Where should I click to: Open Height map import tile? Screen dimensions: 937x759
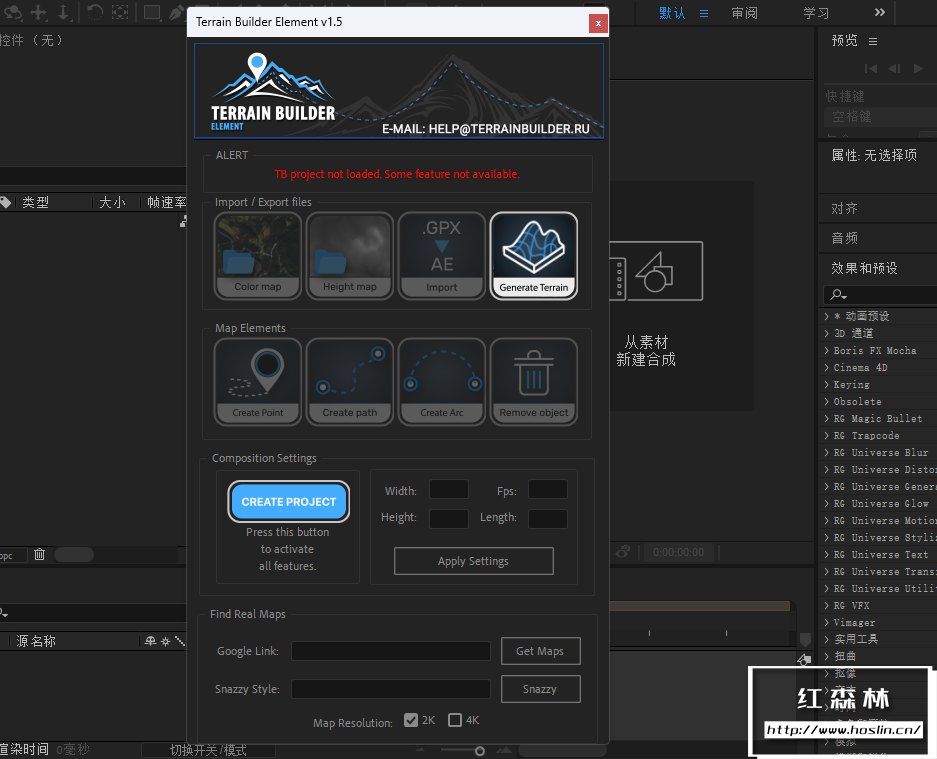click(350, 255)
